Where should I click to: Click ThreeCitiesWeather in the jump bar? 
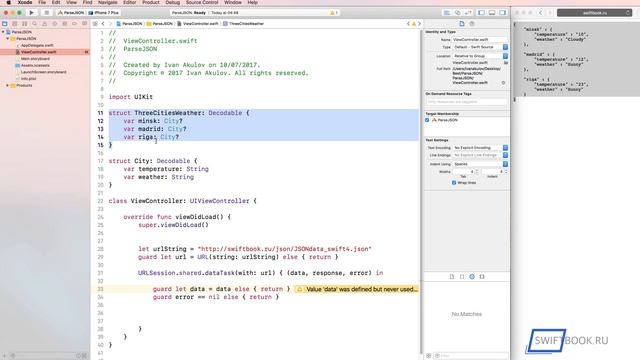244,24
